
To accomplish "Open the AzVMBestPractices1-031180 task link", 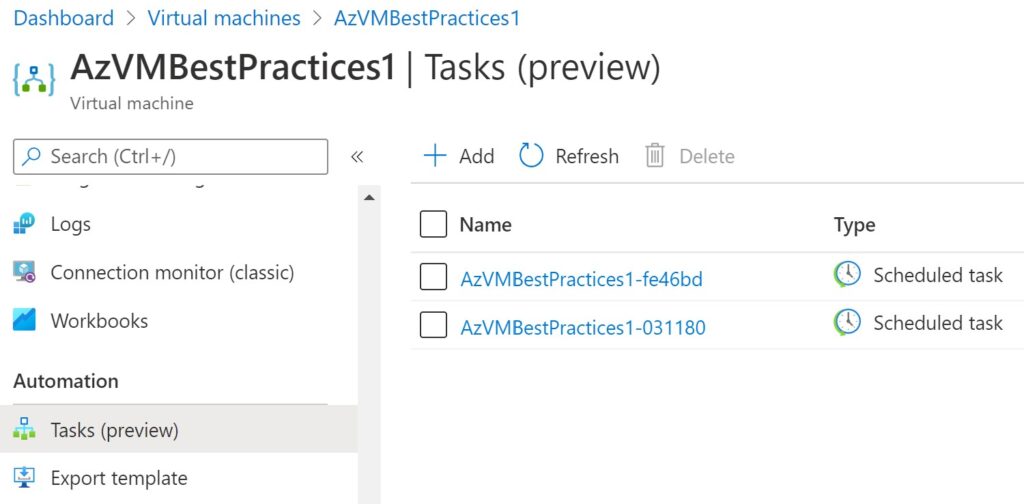I will coord(583,327).
